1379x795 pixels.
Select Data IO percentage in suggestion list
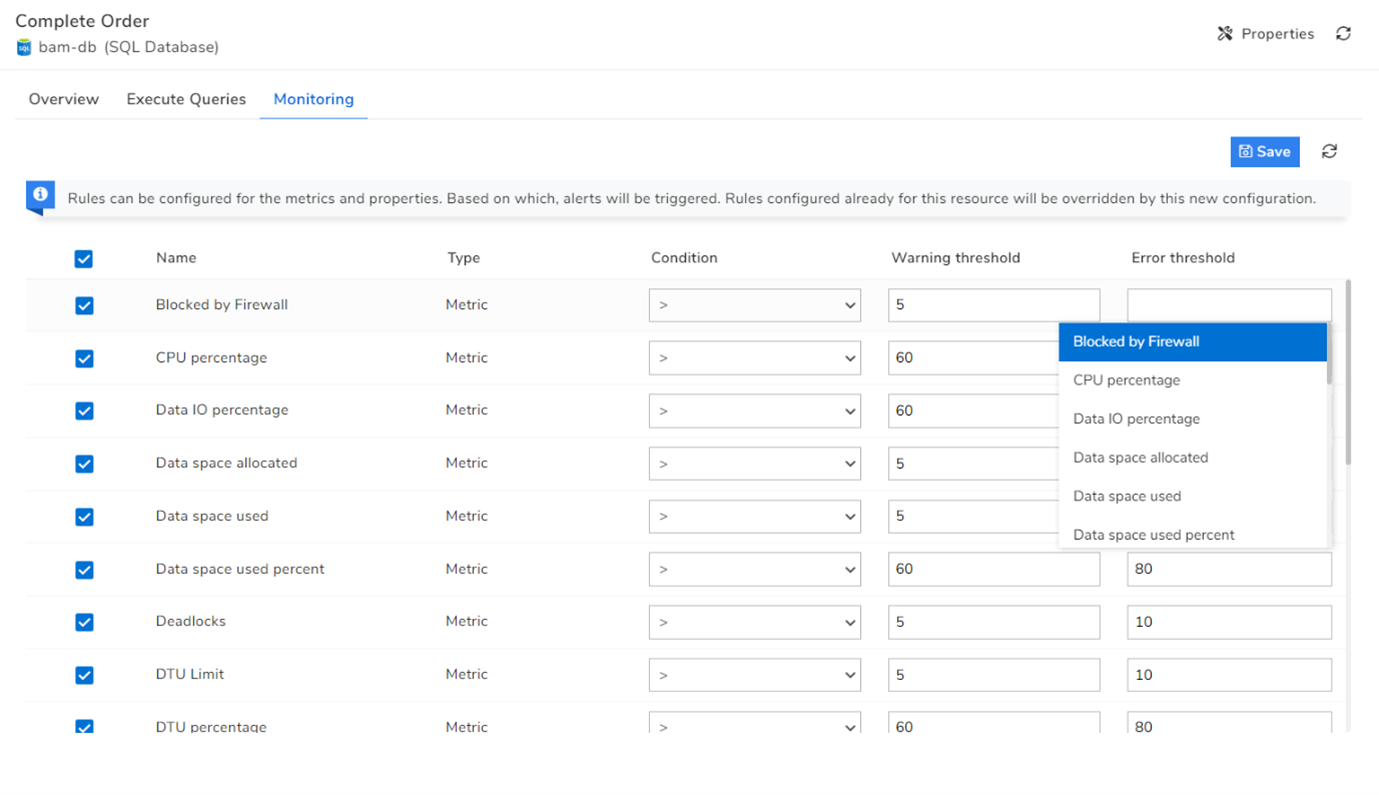coord(1193,419)
